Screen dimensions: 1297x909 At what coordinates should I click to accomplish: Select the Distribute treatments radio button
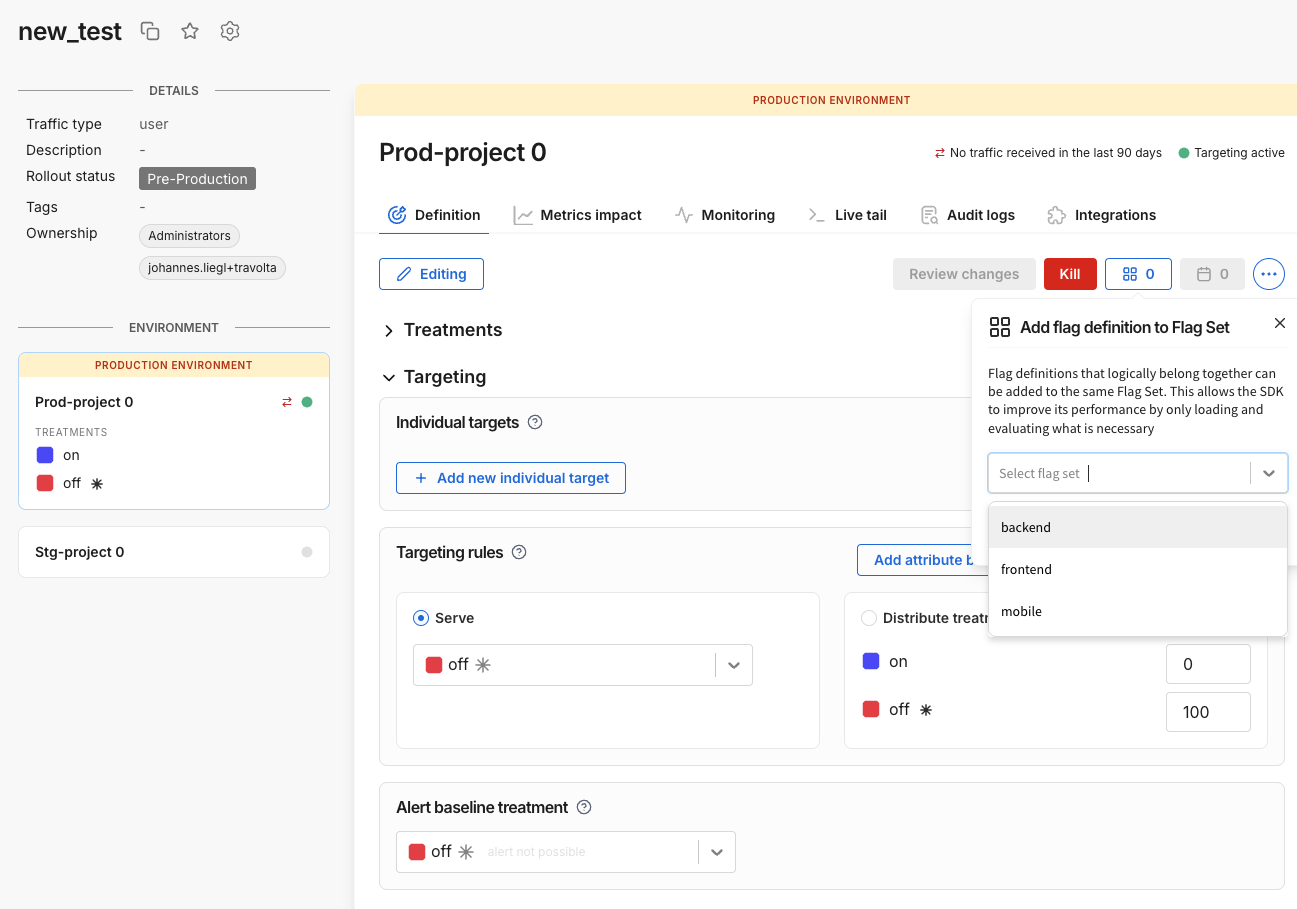[x=869, y=618]
